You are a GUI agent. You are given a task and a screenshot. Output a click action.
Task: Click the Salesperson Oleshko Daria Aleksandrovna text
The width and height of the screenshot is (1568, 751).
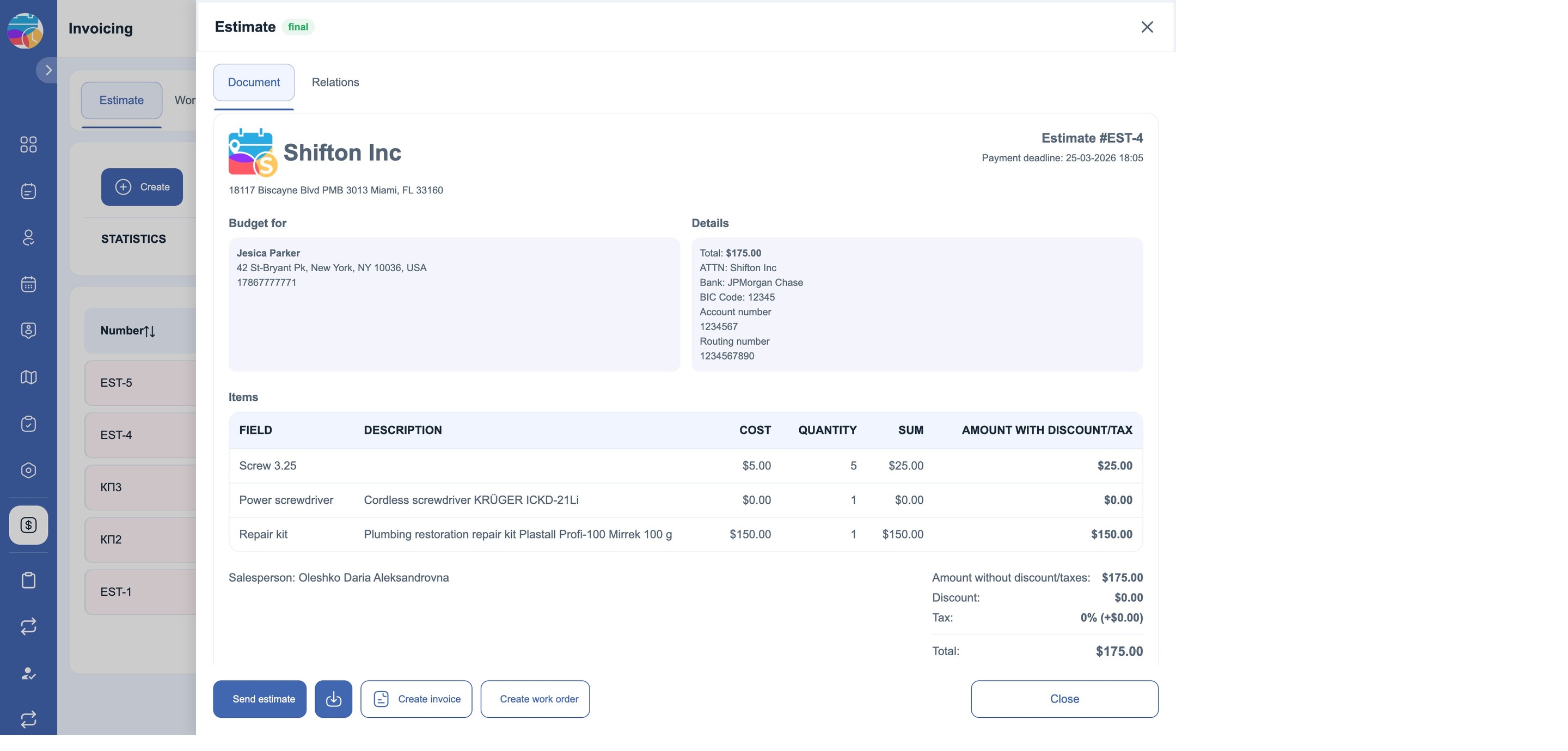tap(339, 577)
